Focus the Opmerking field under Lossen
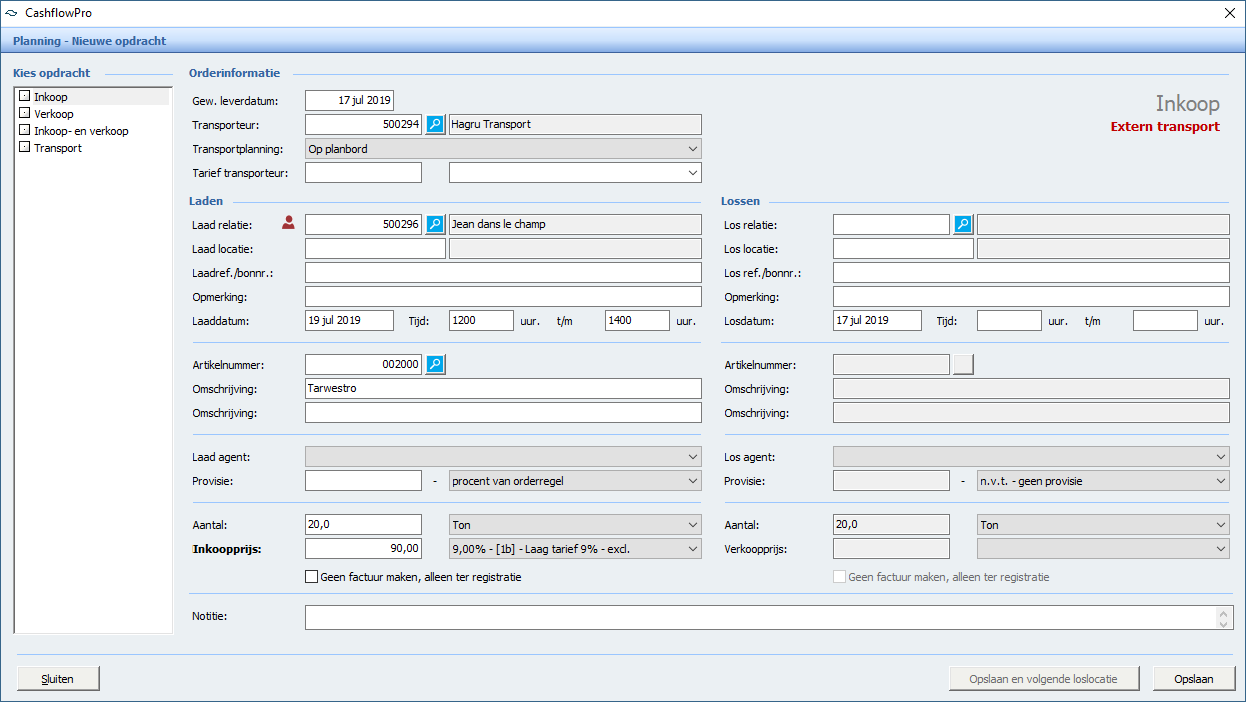The height and width of the screenshot is (702, 1246). (x=1031, y=297)
